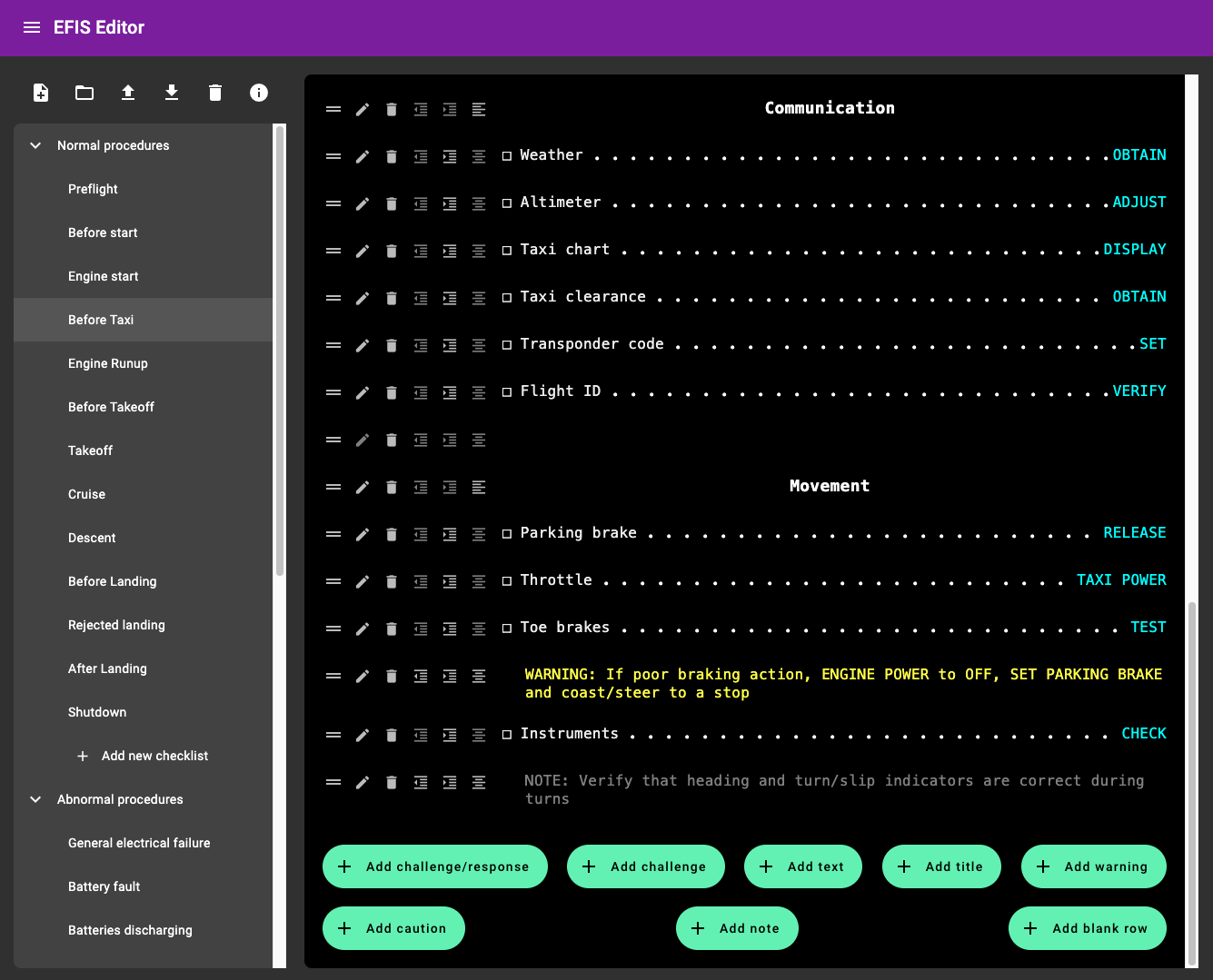The height and width of the screenshot is (980, 1213).
Task: Open the Shutdown checklist
Action: point(143,712)
